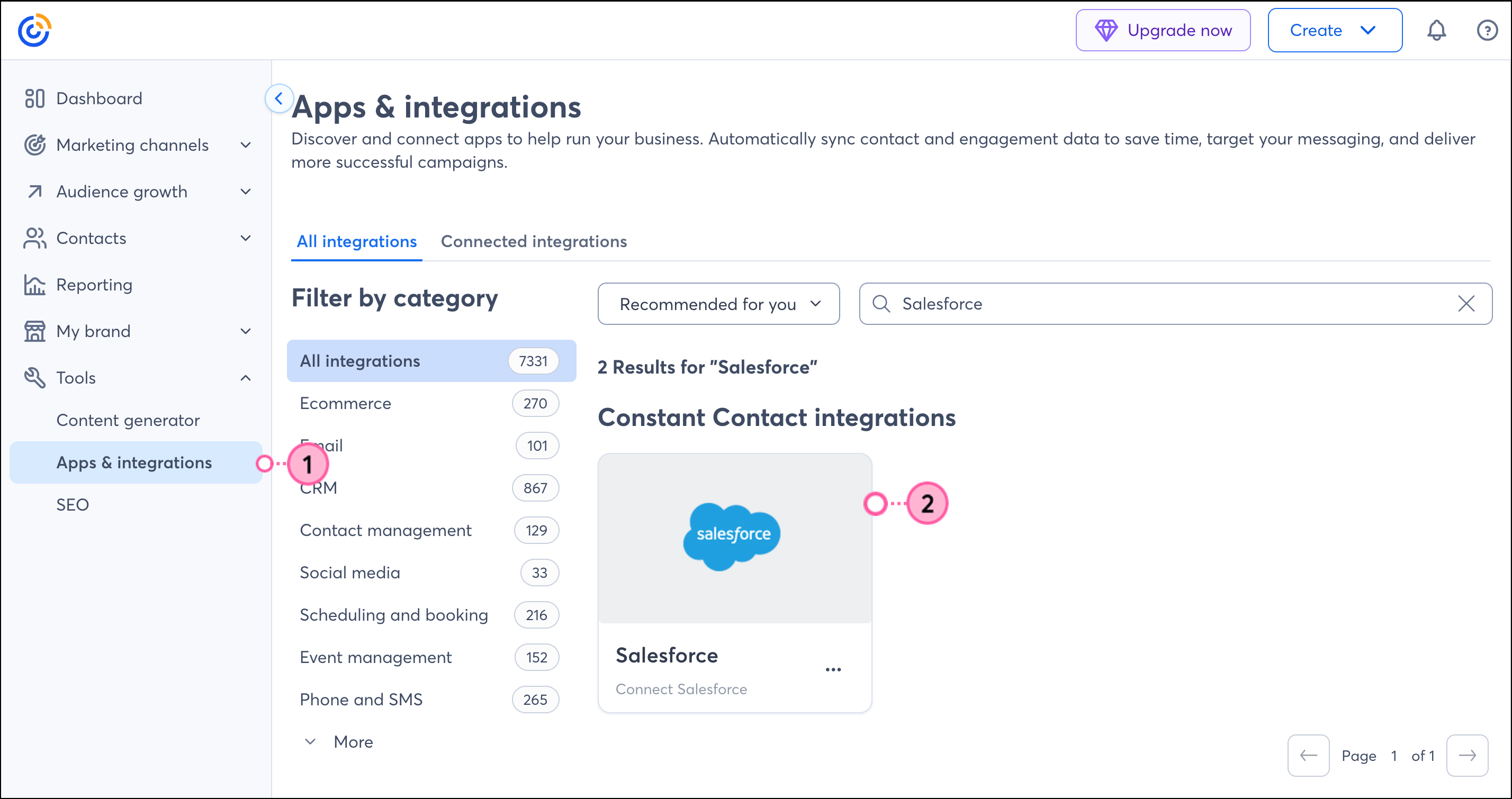
Task: Open SEO under Tools
Action: [x=72, y=504]
